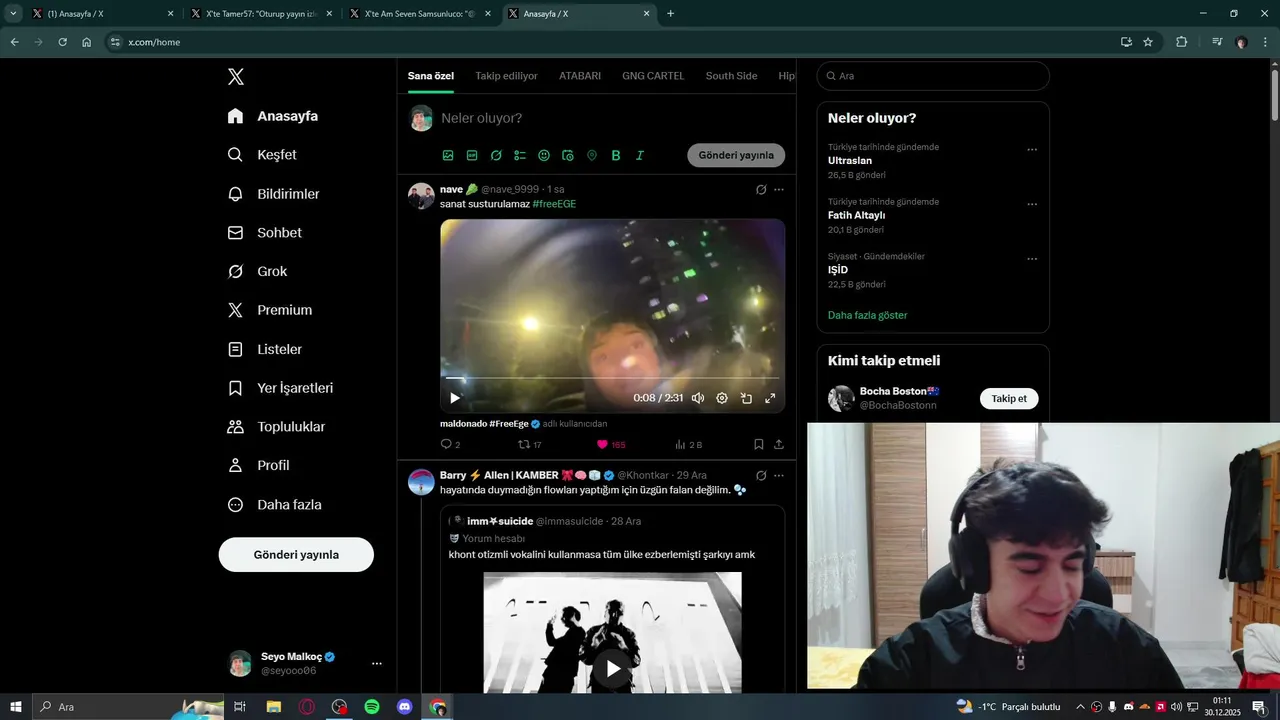This screenshot has height=720, width=1280.
Task: Click the big Gönderi yayınla sidebar button
Action: click(x=296, y=554)
